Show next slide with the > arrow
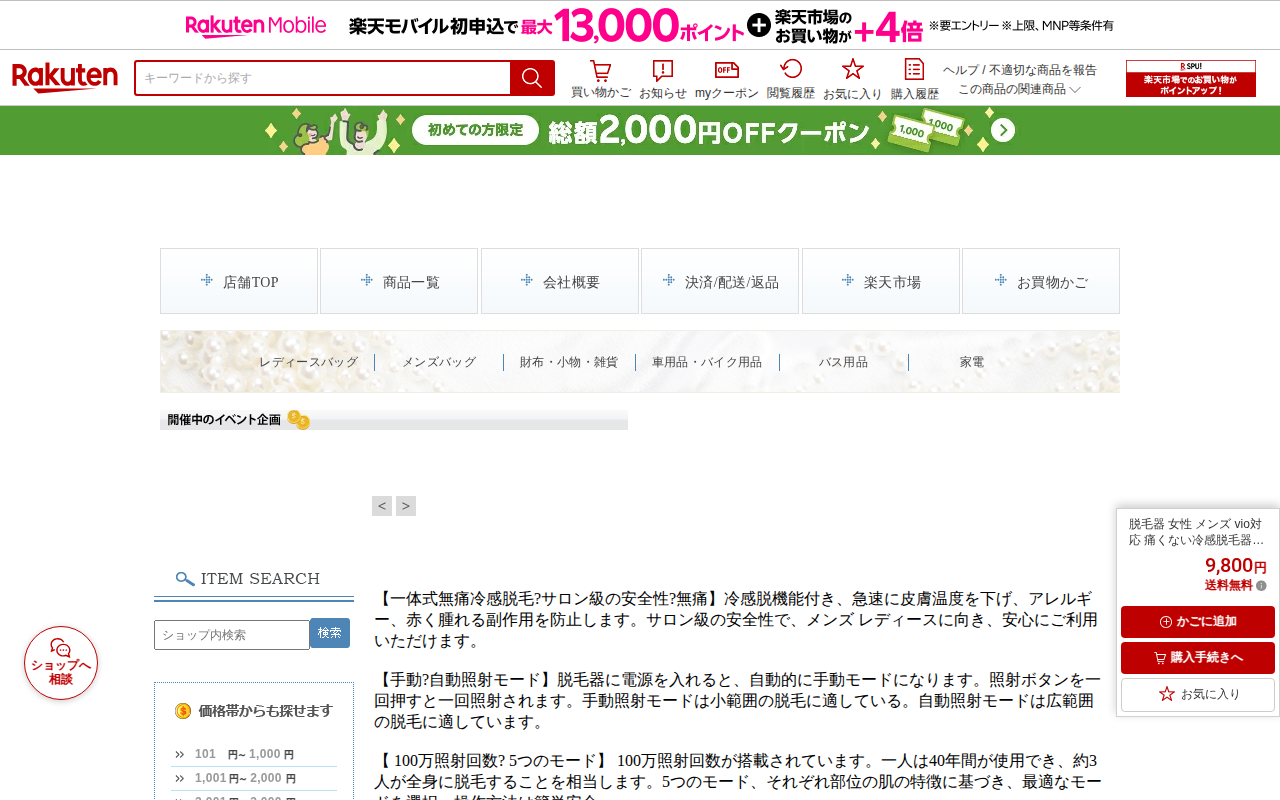The height and width of the screenshot is (800, 1280). (x=406, y=506)
